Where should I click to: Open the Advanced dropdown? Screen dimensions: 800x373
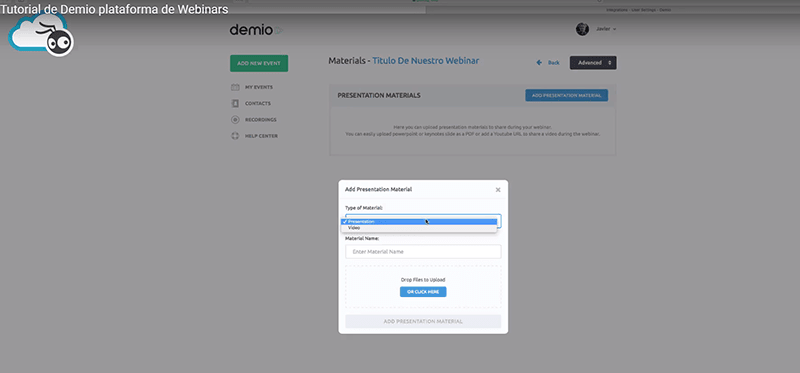point(593,63)
